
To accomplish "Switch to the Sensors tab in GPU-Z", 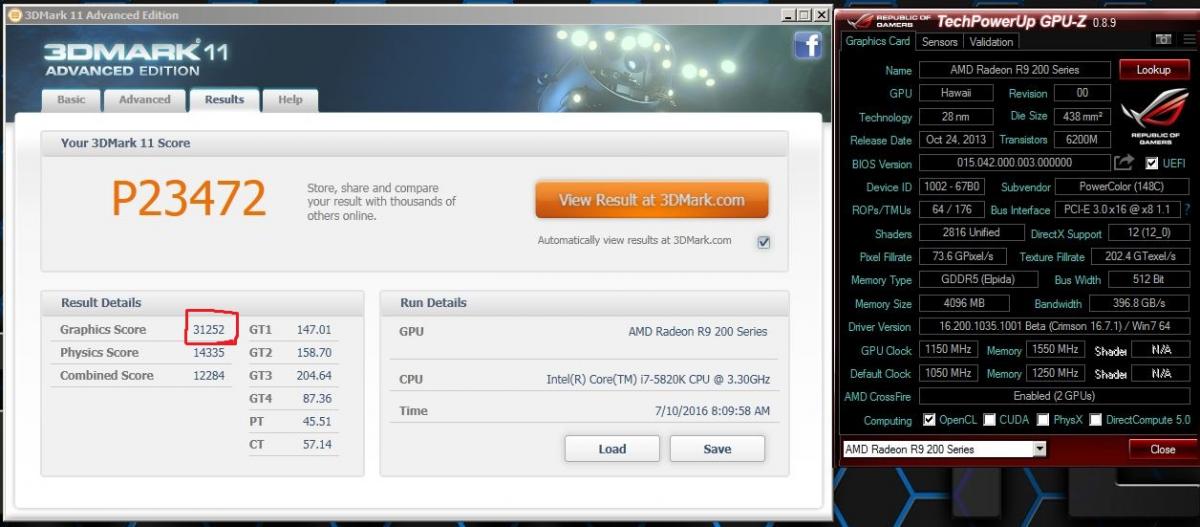I will [x=940, y=42].
